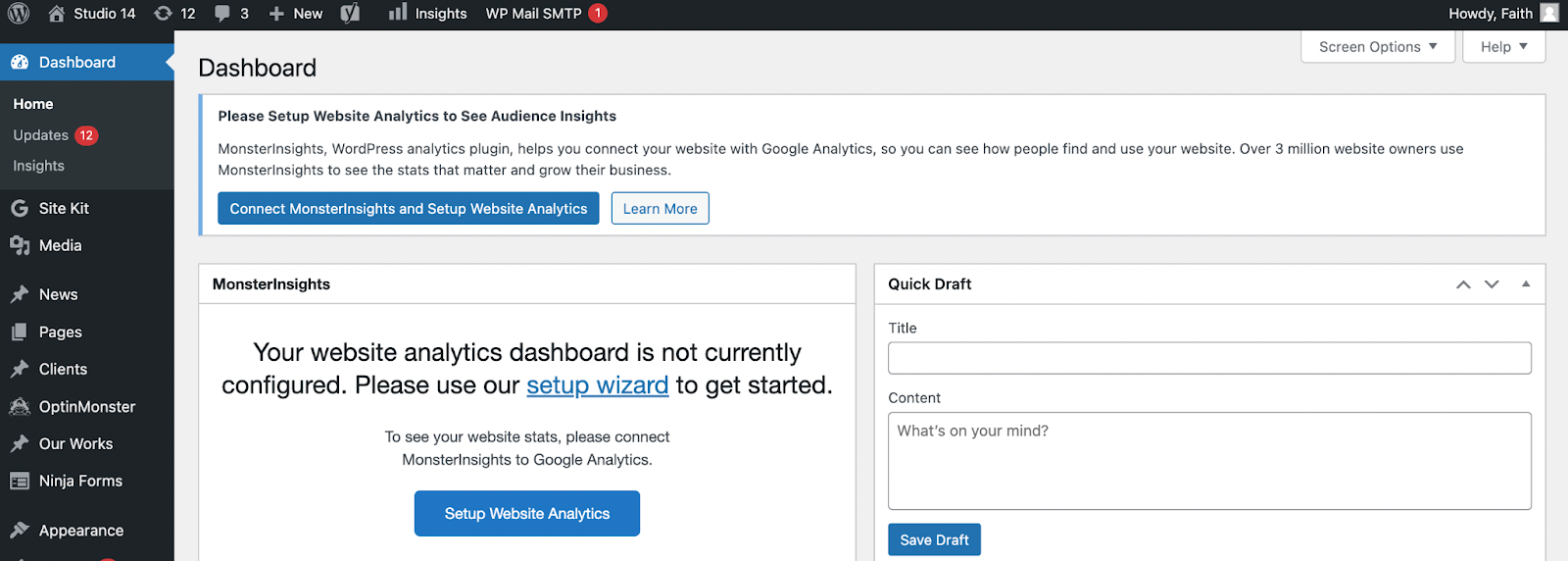The width and height of the screenshot is (1568, 561).
Task: Open the updates icon in admin bar
Action: tap(164, 14)
